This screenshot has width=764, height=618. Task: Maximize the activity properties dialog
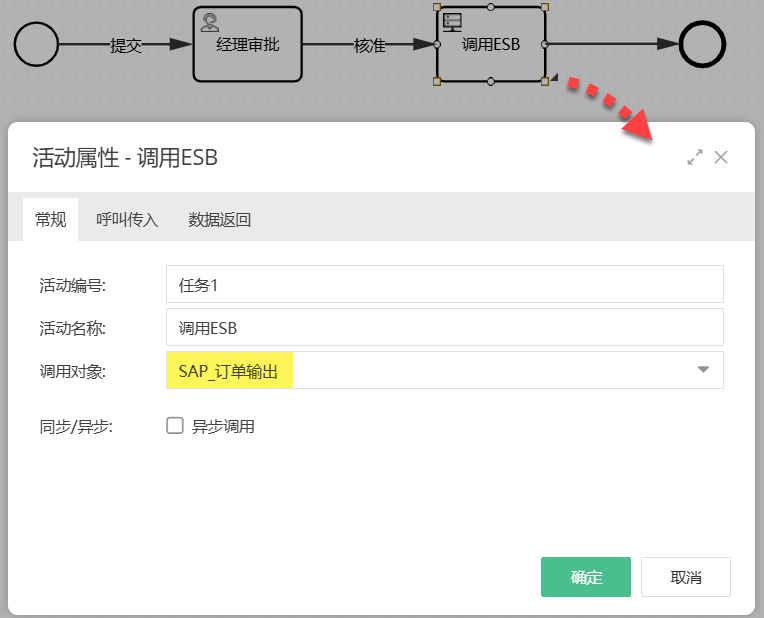pyautogui.click(x=695, y=157)
